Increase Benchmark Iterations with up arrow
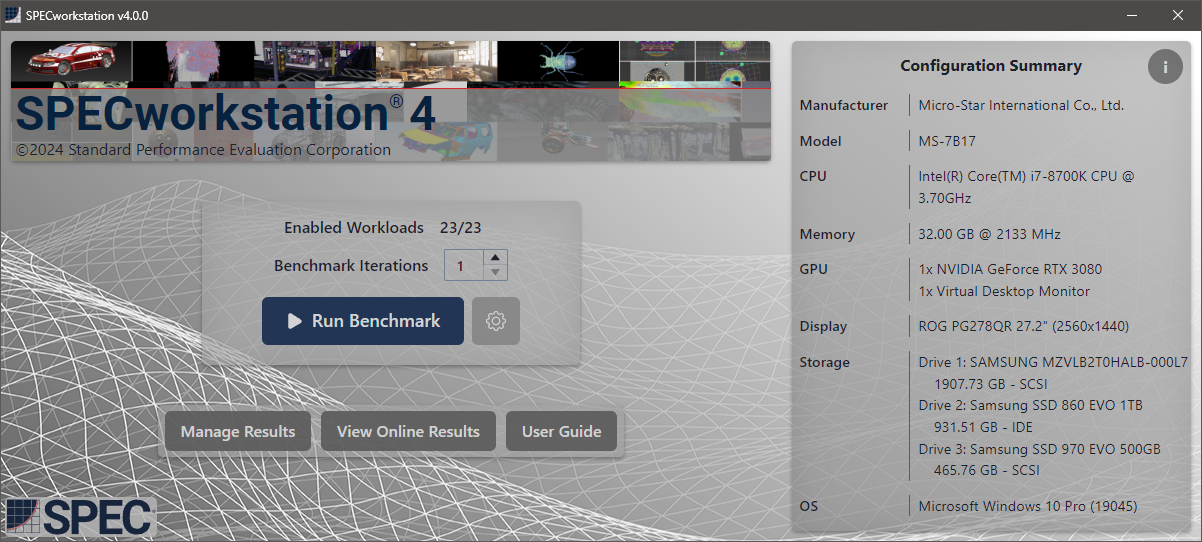This screenshot has width=1202, height=542. coord(496,258)
